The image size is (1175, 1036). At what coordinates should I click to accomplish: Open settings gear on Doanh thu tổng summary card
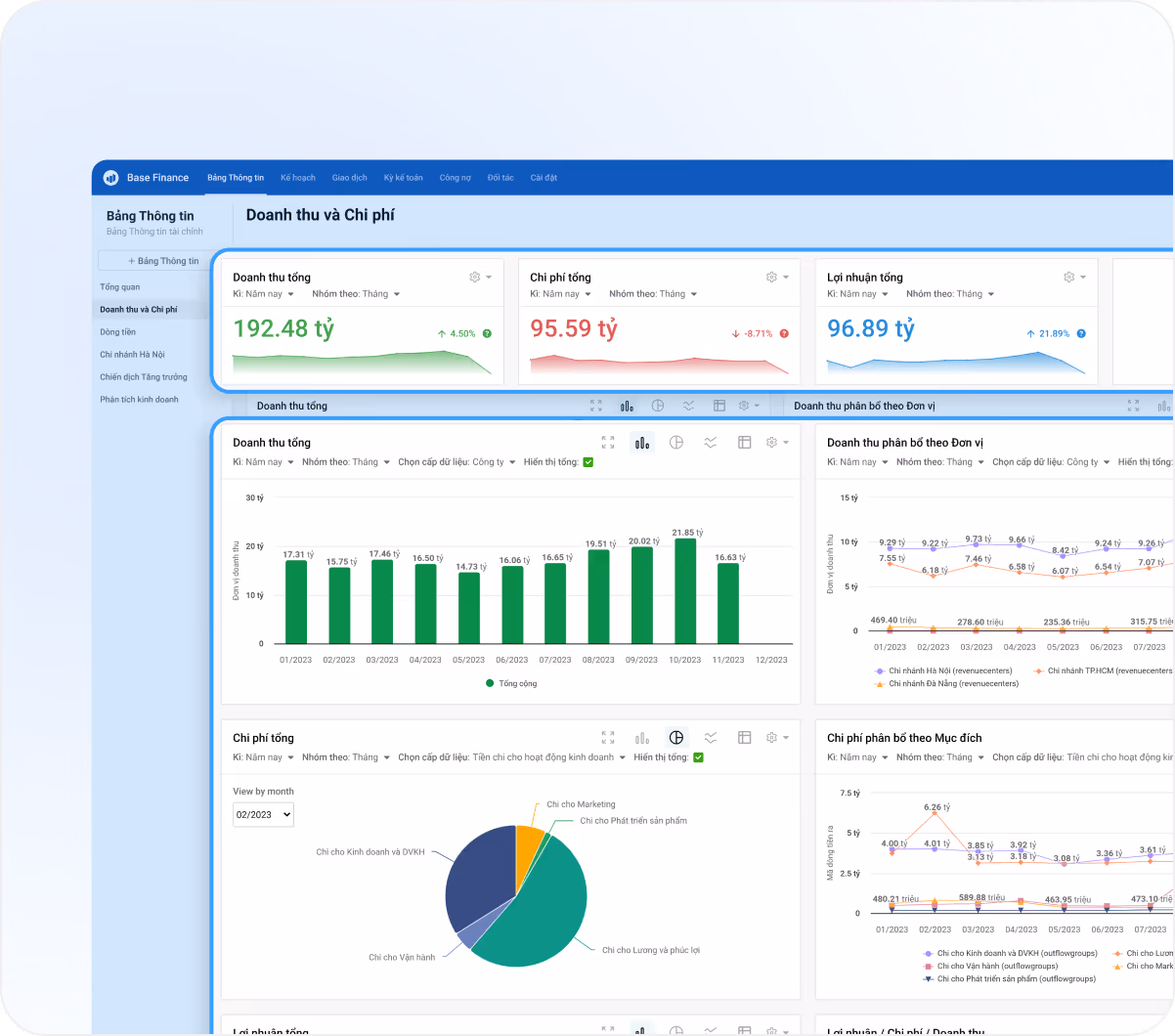[x=475, y=278]
